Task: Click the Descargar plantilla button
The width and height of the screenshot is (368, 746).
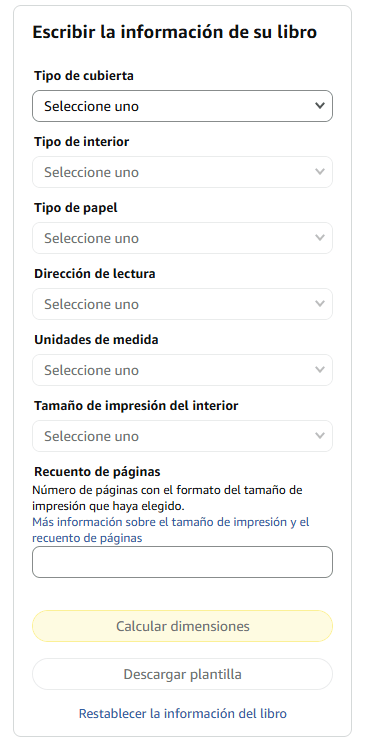Action: (x=182, y=674)
